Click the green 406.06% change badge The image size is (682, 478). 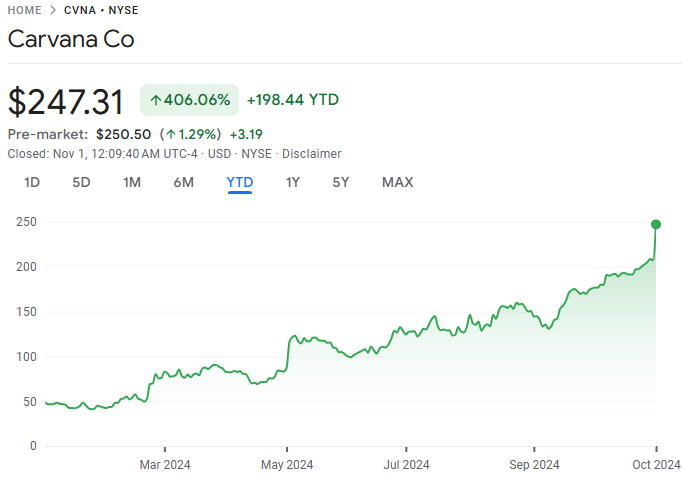[x=189, y=100]
